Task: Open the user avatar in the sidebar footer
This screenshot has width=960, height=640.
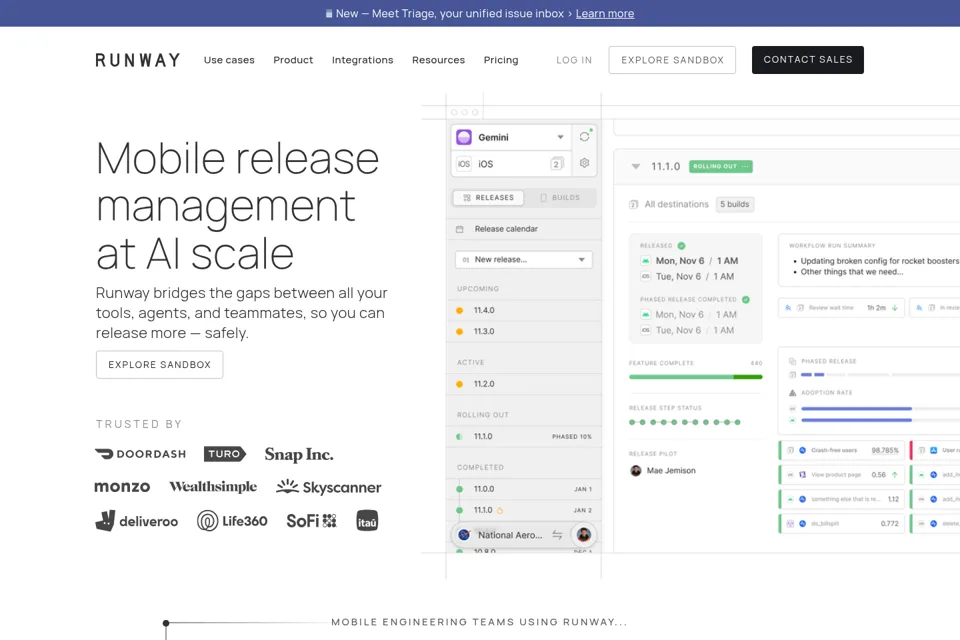Action: click(583, 535)
